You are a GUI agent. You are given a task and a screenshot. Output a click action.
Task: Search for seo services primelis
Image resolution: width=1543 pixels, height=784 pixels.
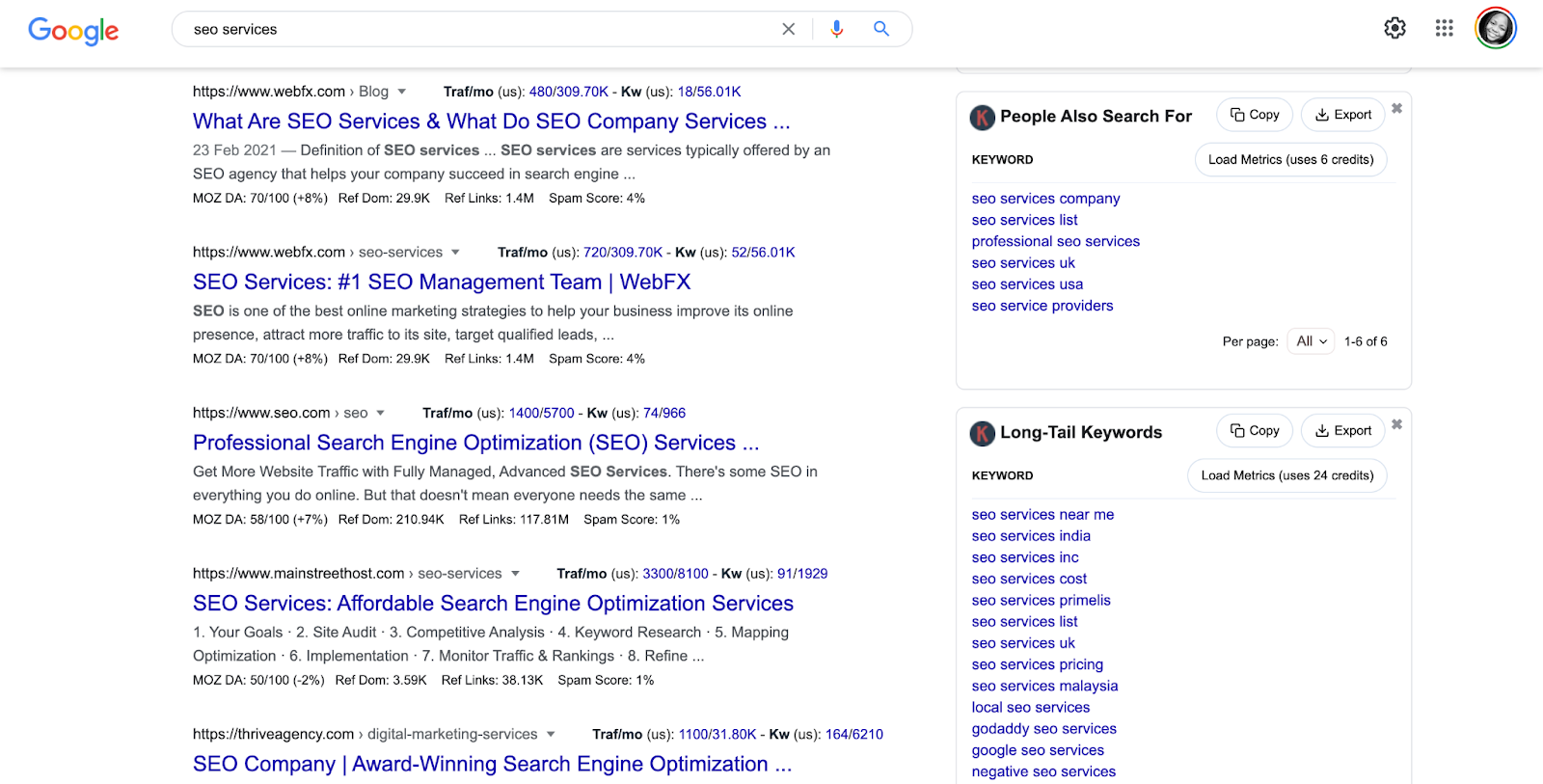[x=1042, y=600]
